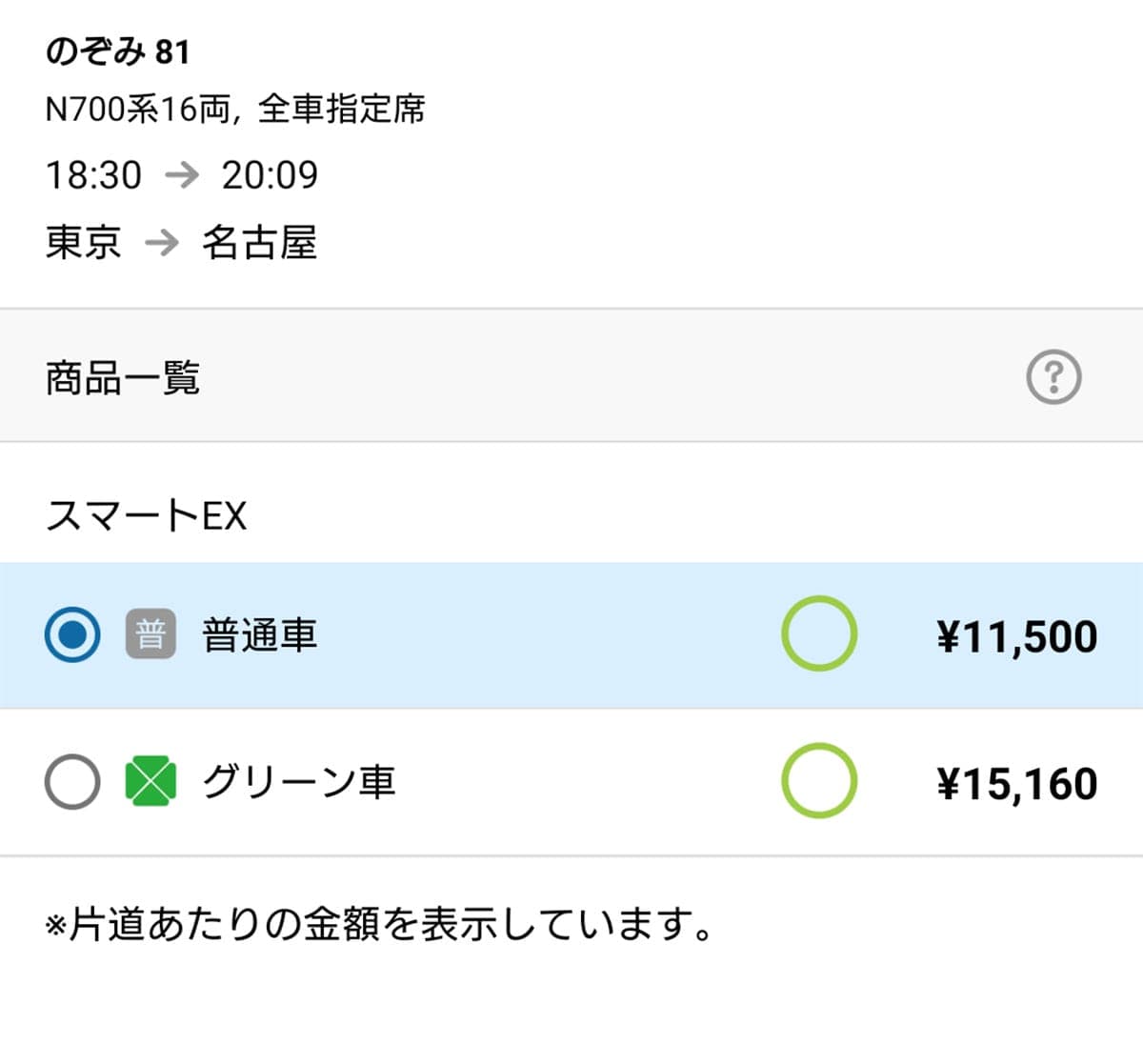Click the arrow between 東京 and 名古屋
Screen dimensions: 1143x1064
coord(162,242)
